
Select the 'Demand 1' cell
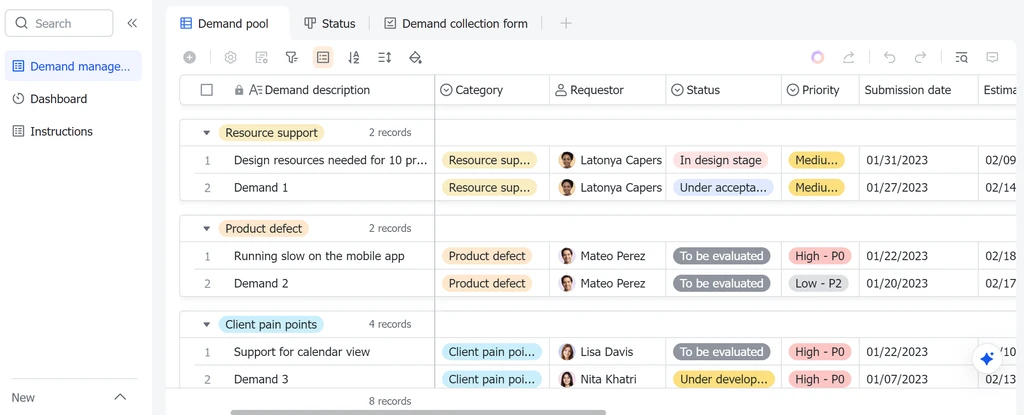pos(261,188)
